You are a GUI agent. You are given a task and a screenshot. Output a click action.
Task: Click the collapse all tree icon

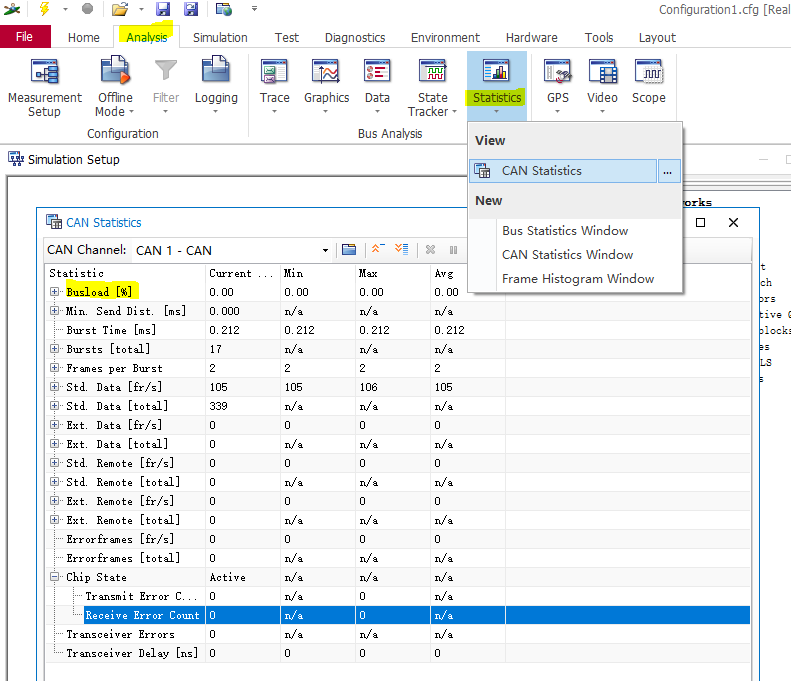pos(378,249)
